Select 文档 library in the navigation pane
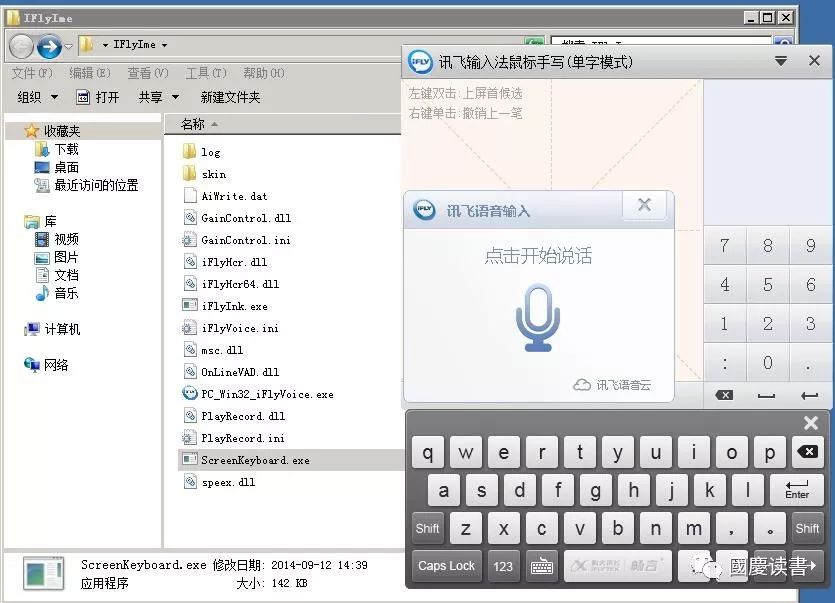This screenshot has height=603, width=835. click(66, 275)
